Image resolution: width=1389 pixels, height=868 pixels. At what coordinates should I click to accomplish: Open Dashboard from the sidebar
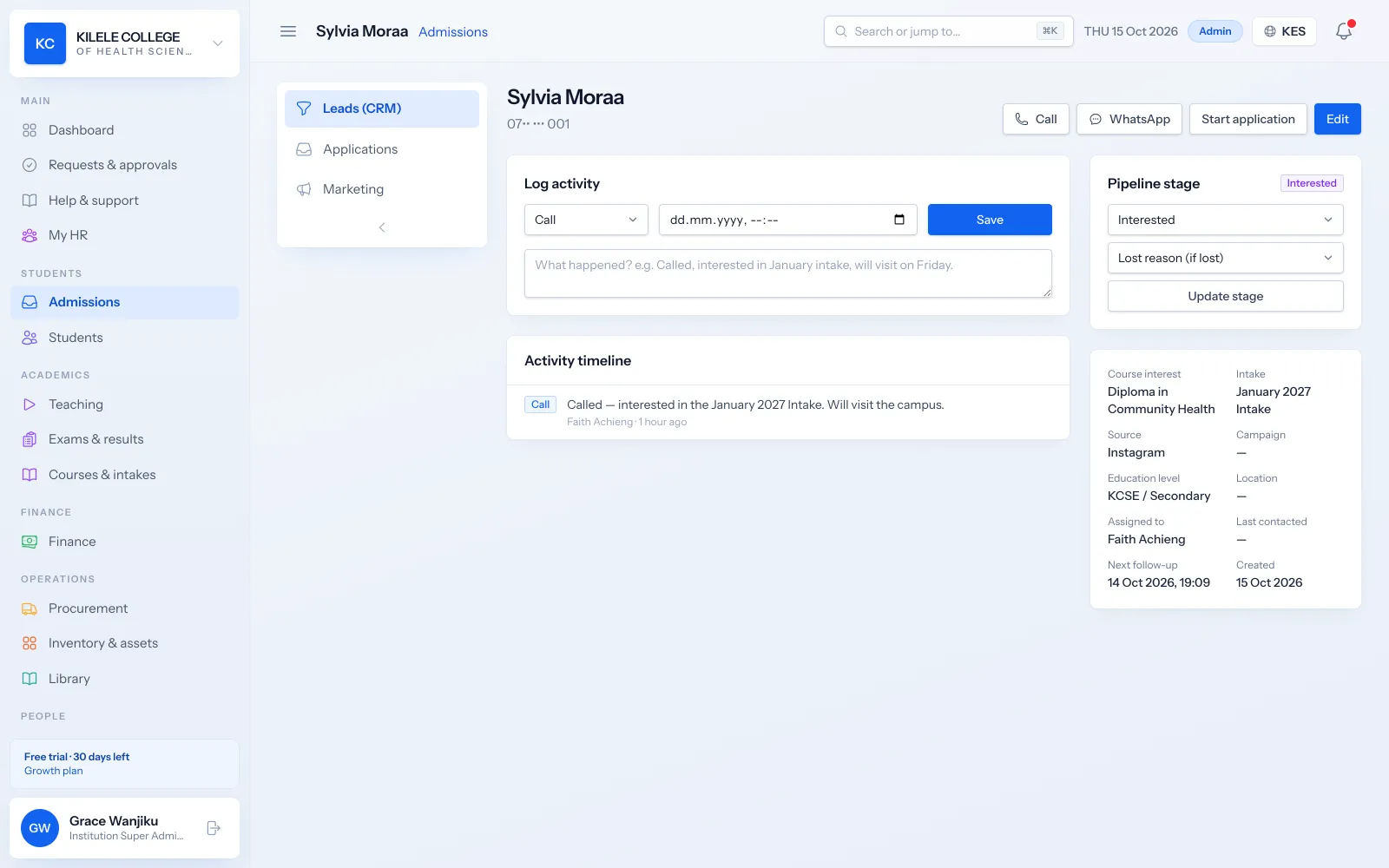tap(124, 130)
